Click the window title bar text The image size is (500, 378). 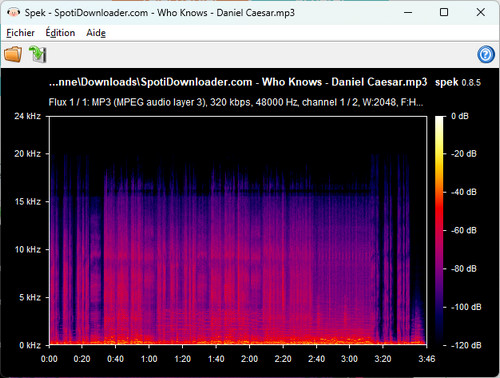tap(160, 13)
